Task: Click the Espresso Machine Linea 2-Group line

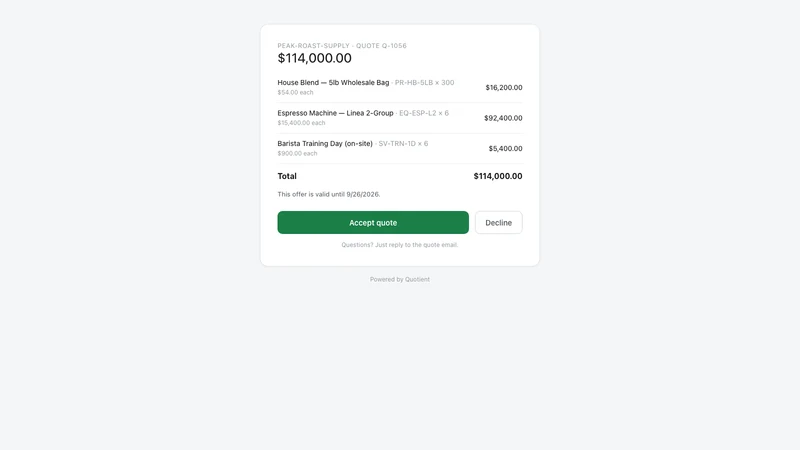Action: (x=400, y=118)
